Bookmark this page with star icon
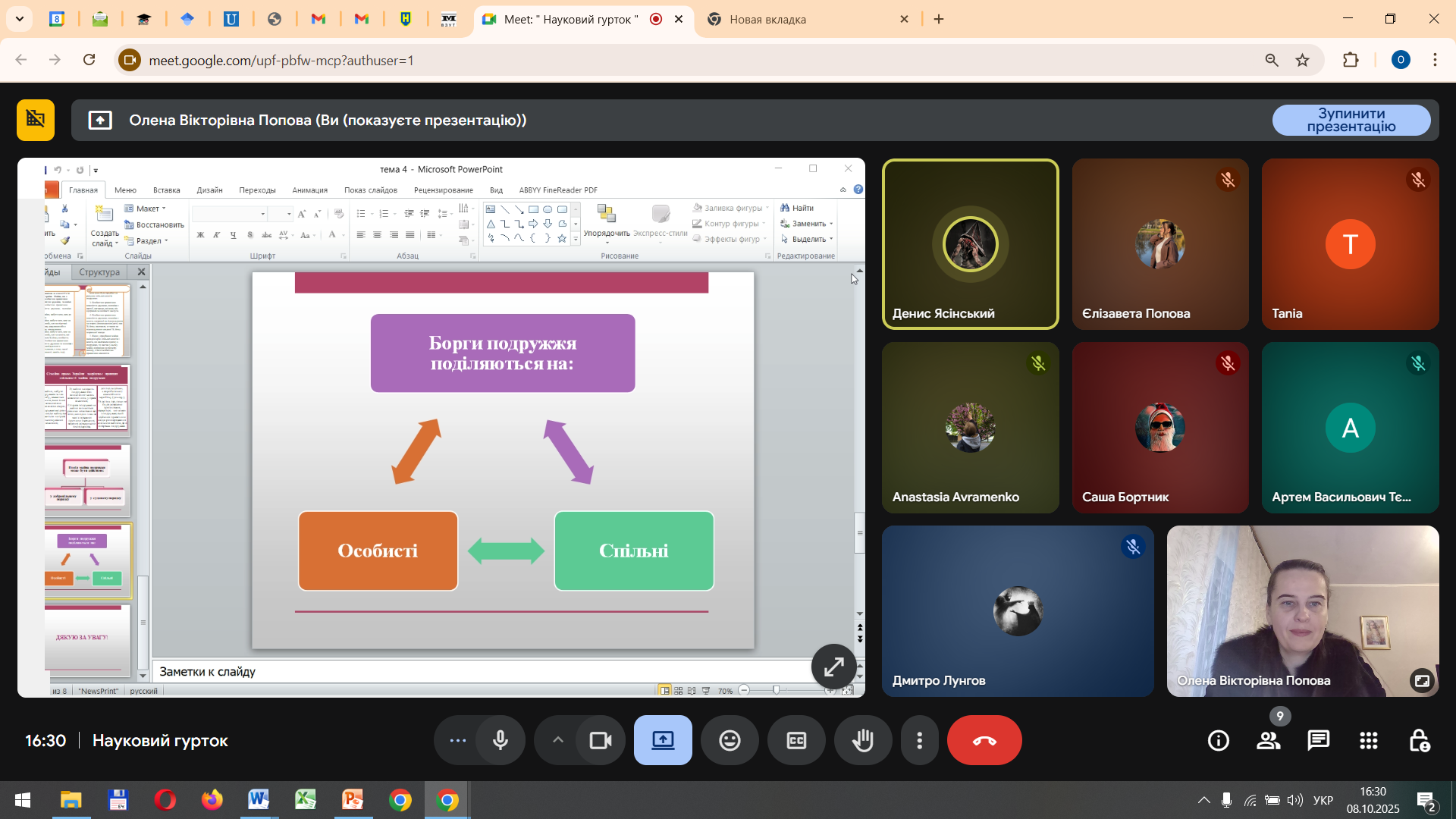This screenshot has width=1456, height=819. click(x=1302, y=61)
